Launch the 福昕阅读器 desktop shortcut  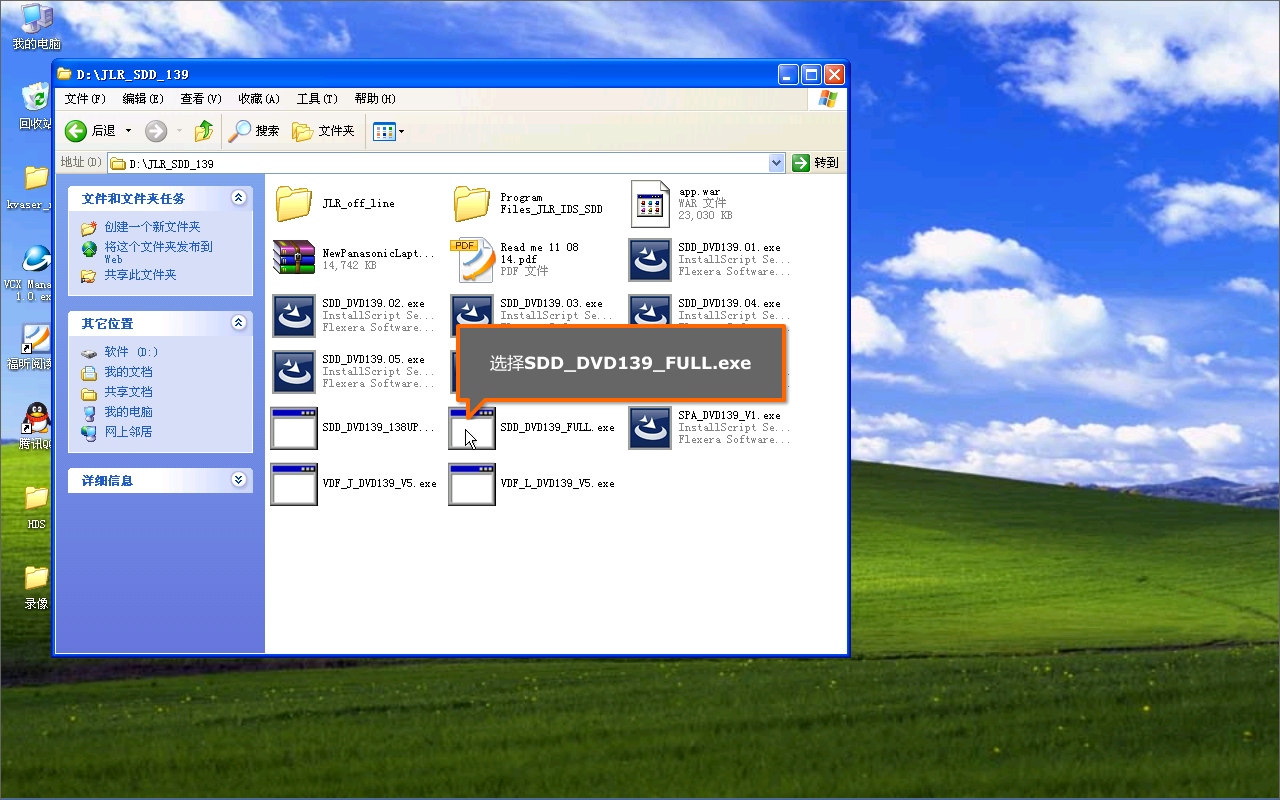point(36,338)
